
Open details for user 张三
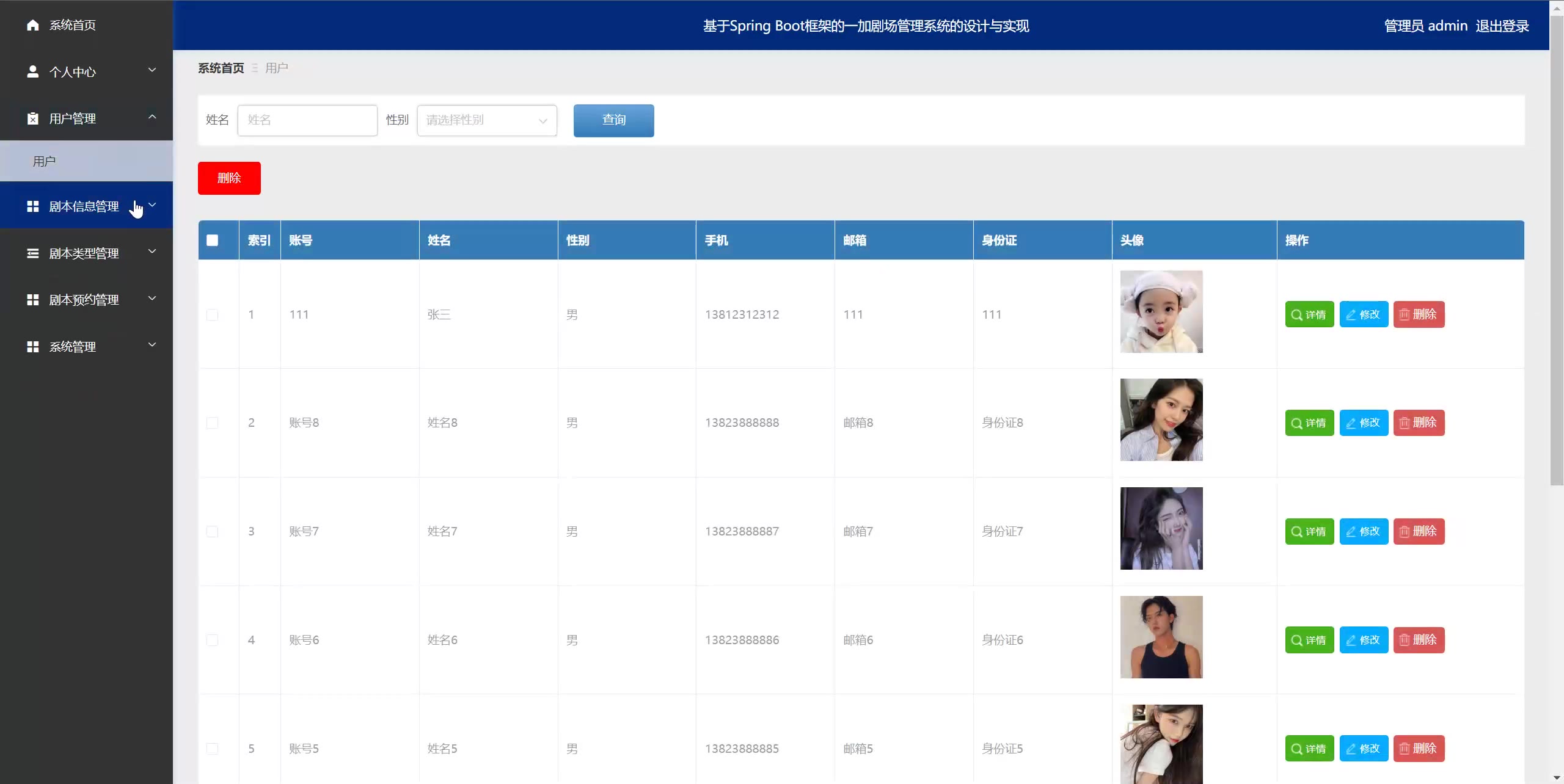[1309, 314]
